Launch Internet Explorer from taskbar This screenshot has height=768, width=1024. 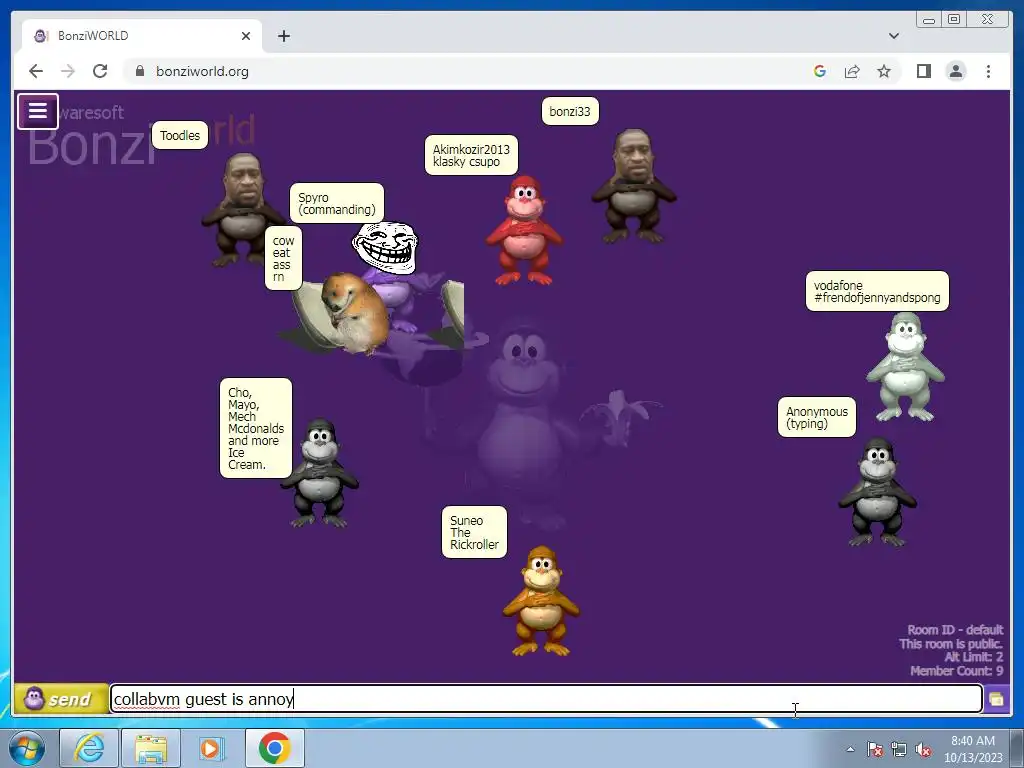pyautogui.click(x=89, y=748)
